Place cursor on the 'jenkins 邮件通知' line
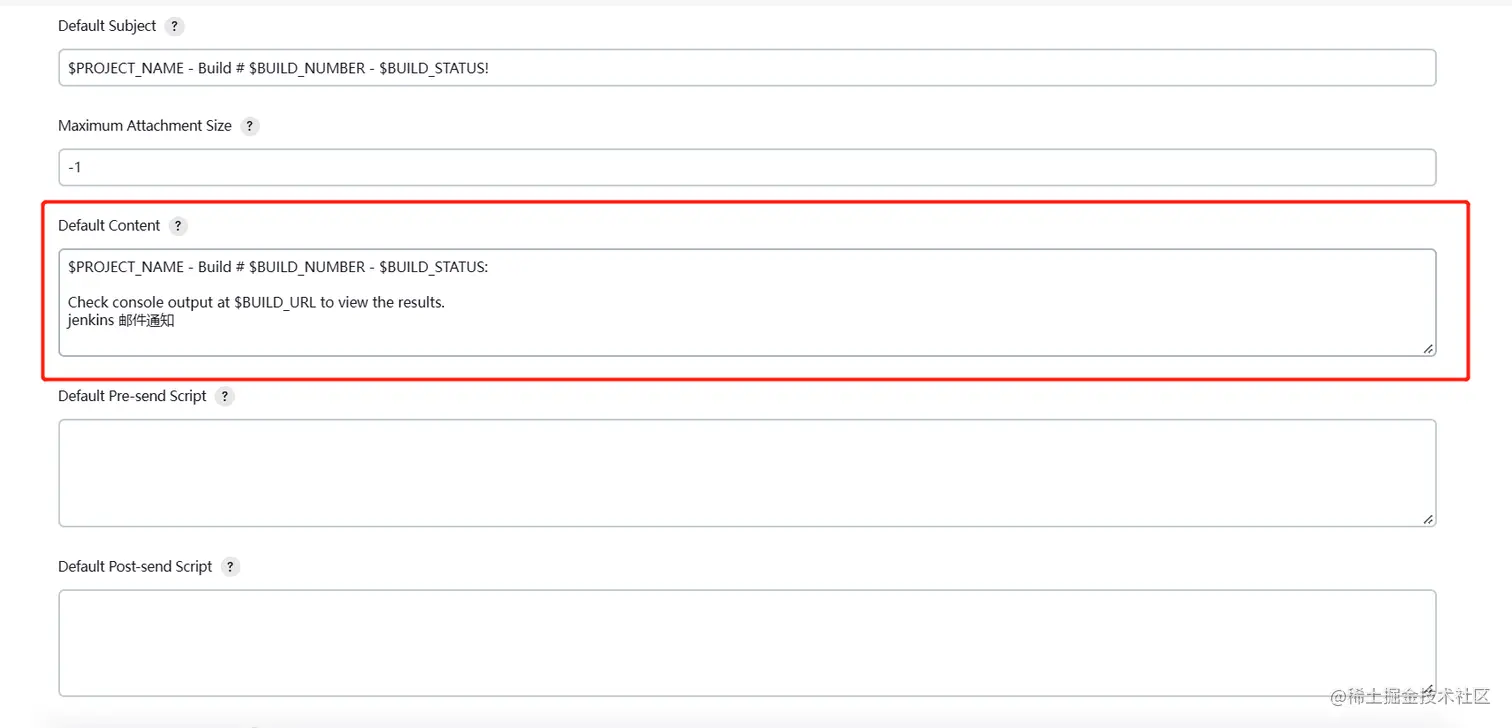Viewport: 1512px width, 728px height. click(122, 321)
